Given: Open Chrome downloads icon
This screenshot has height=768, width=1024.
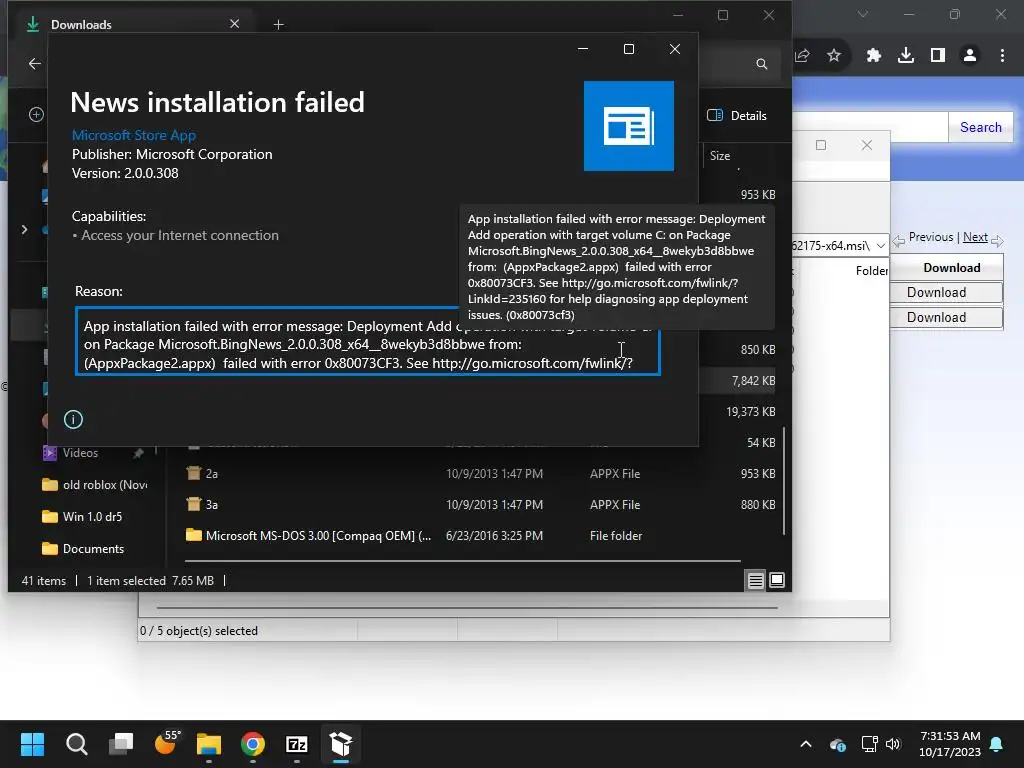Looking at the screenshot, I should 905,56.
